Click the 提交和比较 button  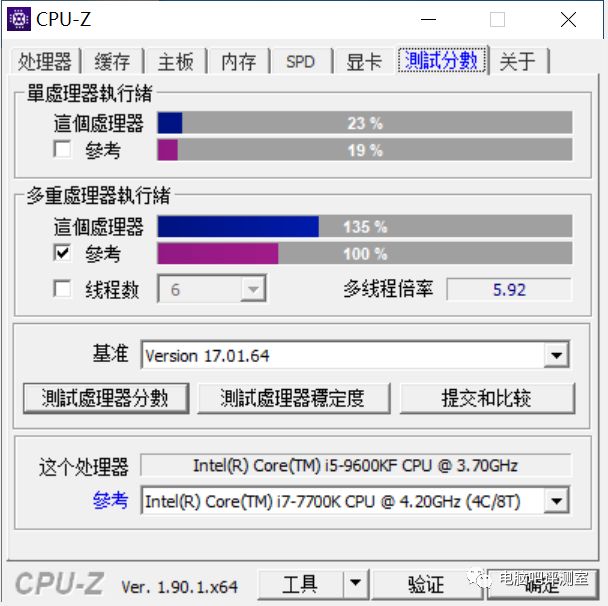[x=487, y=398]
